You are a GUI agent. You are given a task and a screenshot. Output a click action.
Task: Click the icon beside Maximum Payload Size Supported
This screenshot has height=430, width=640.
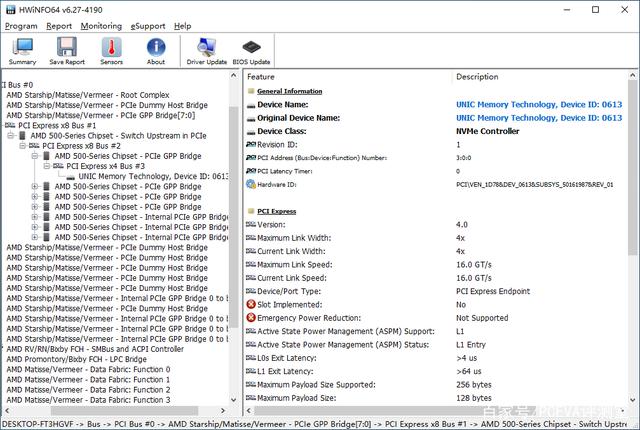click(x=251, y=384)
